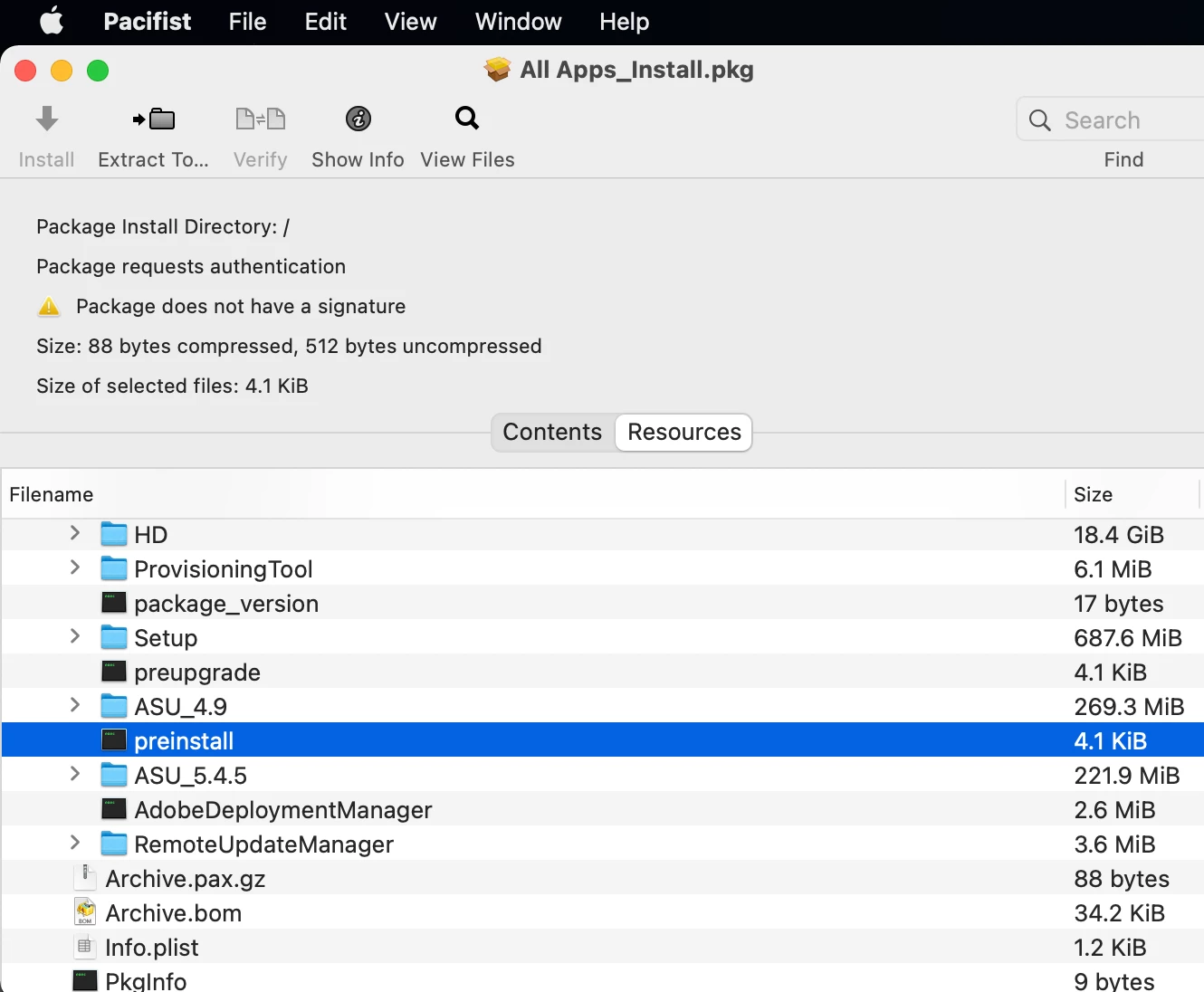Click the Extract To folder icon
The width and height of the screenshot is (1204, 992).
click(154, 119)
